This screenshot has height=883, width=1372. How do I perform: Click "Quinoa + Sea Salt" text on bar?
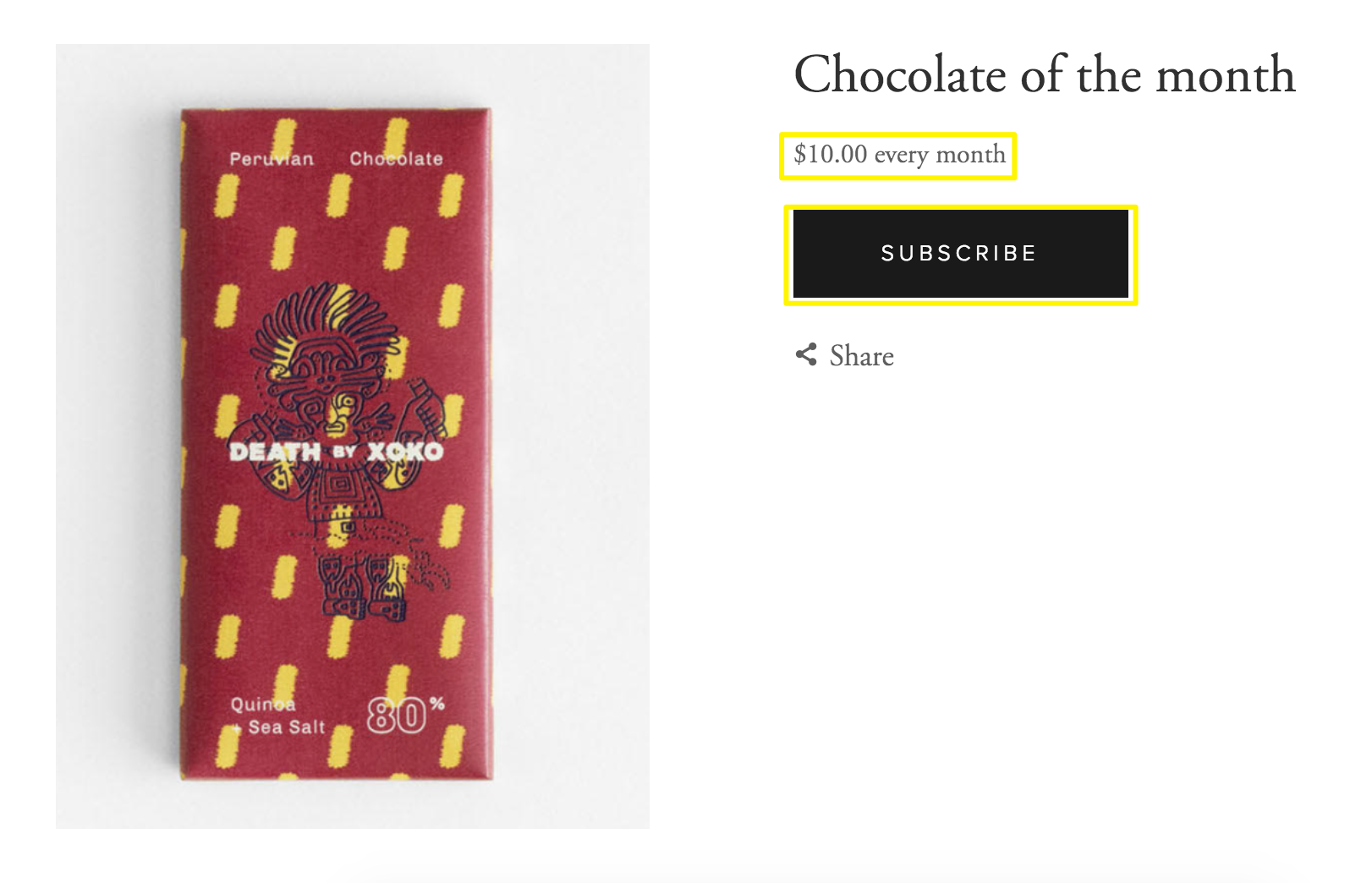[278, 716]
